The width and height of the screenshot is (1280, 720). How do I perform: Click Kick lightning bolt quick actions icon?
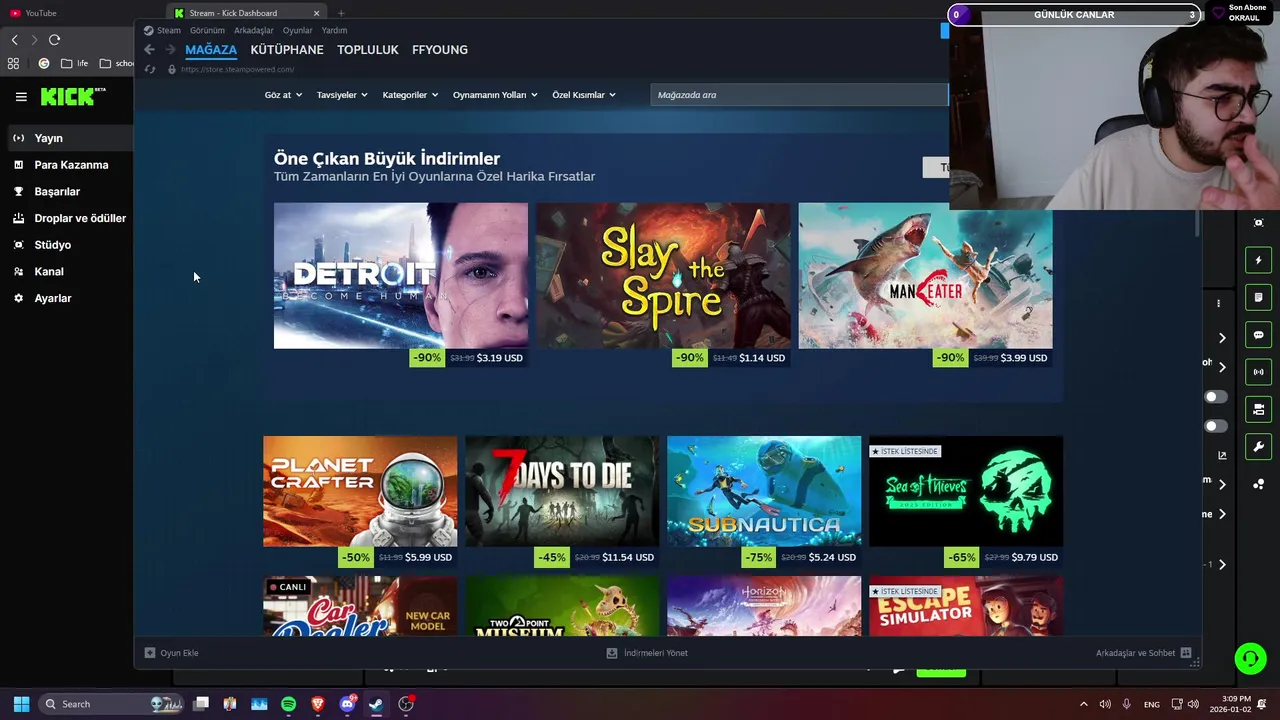tap(1258, 260)
